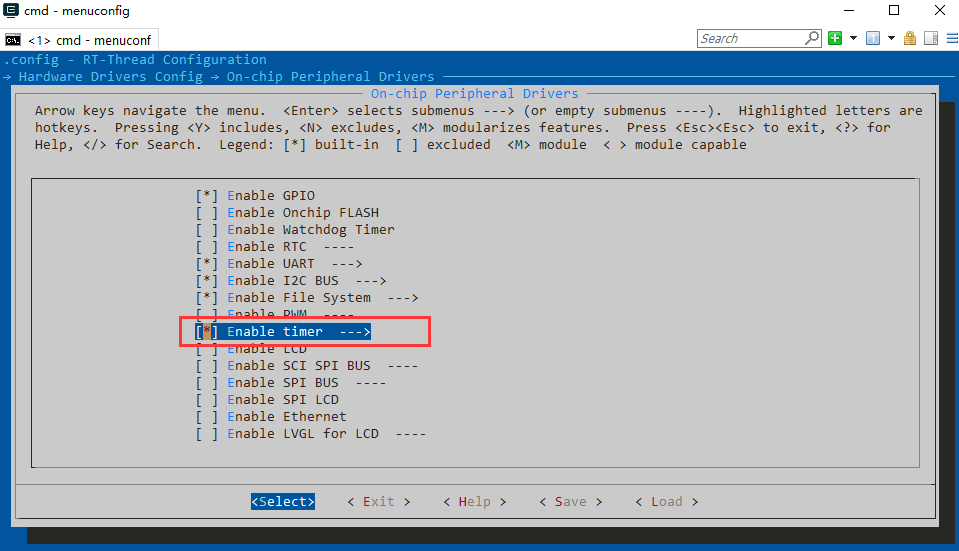Click the console icon on cmd tab

point(13,40)
